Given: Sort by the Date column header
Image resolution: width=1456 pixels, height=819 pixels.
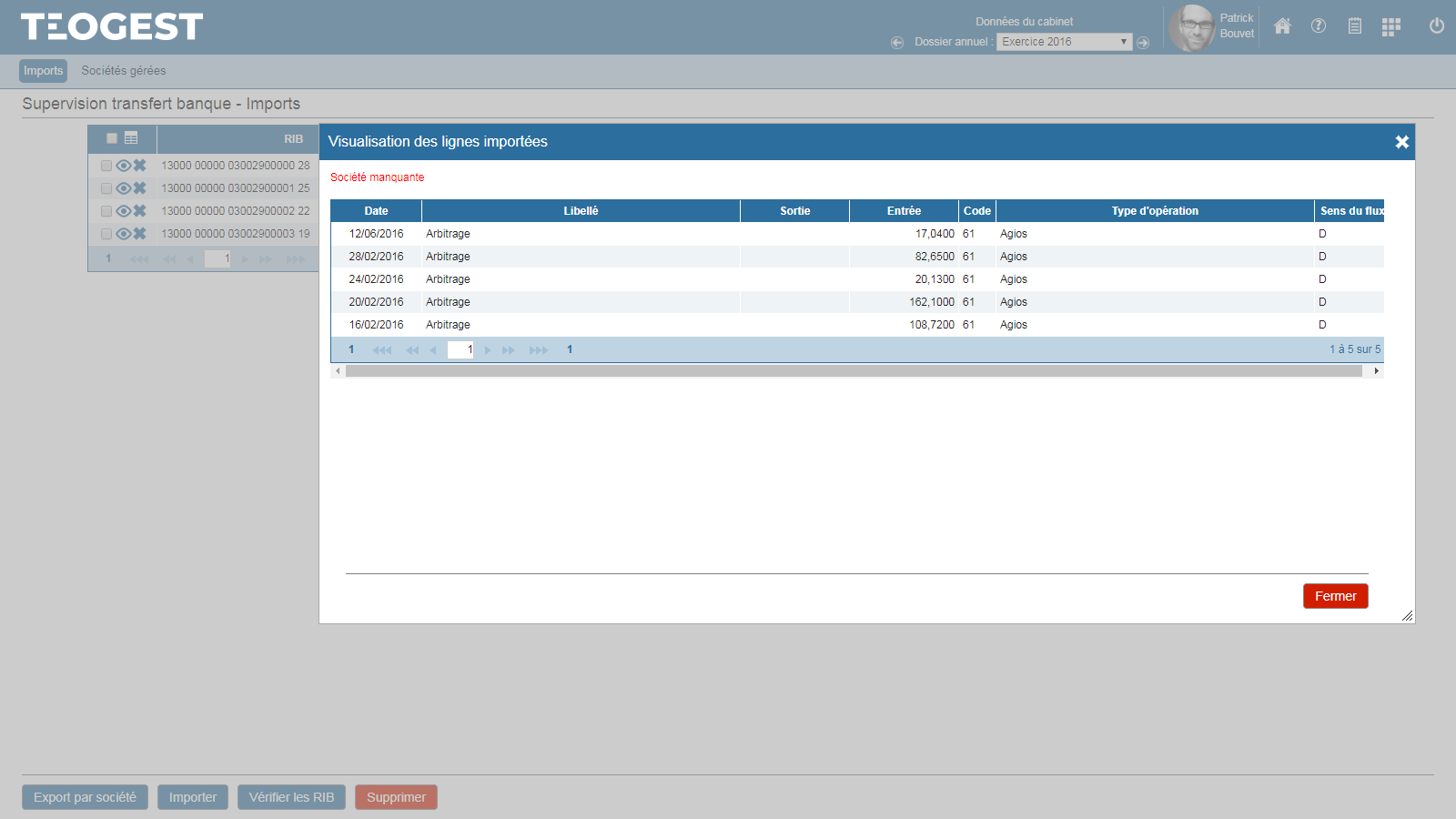Looking at the screenshot, I should click(x=376, y=211).
